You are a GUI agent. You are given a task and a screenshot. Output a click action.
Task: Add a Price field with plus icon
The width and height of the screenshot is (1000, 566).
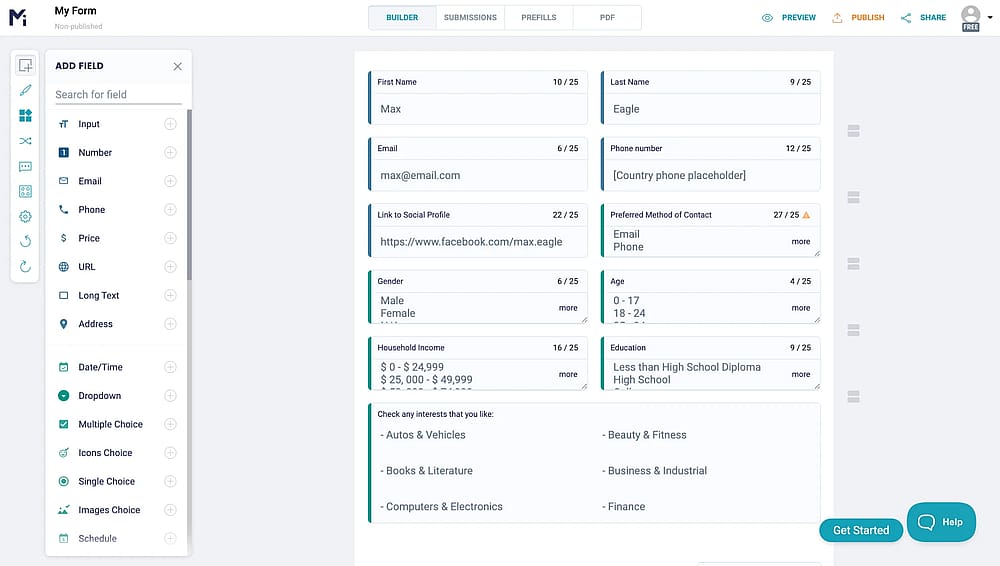(170, 238)
